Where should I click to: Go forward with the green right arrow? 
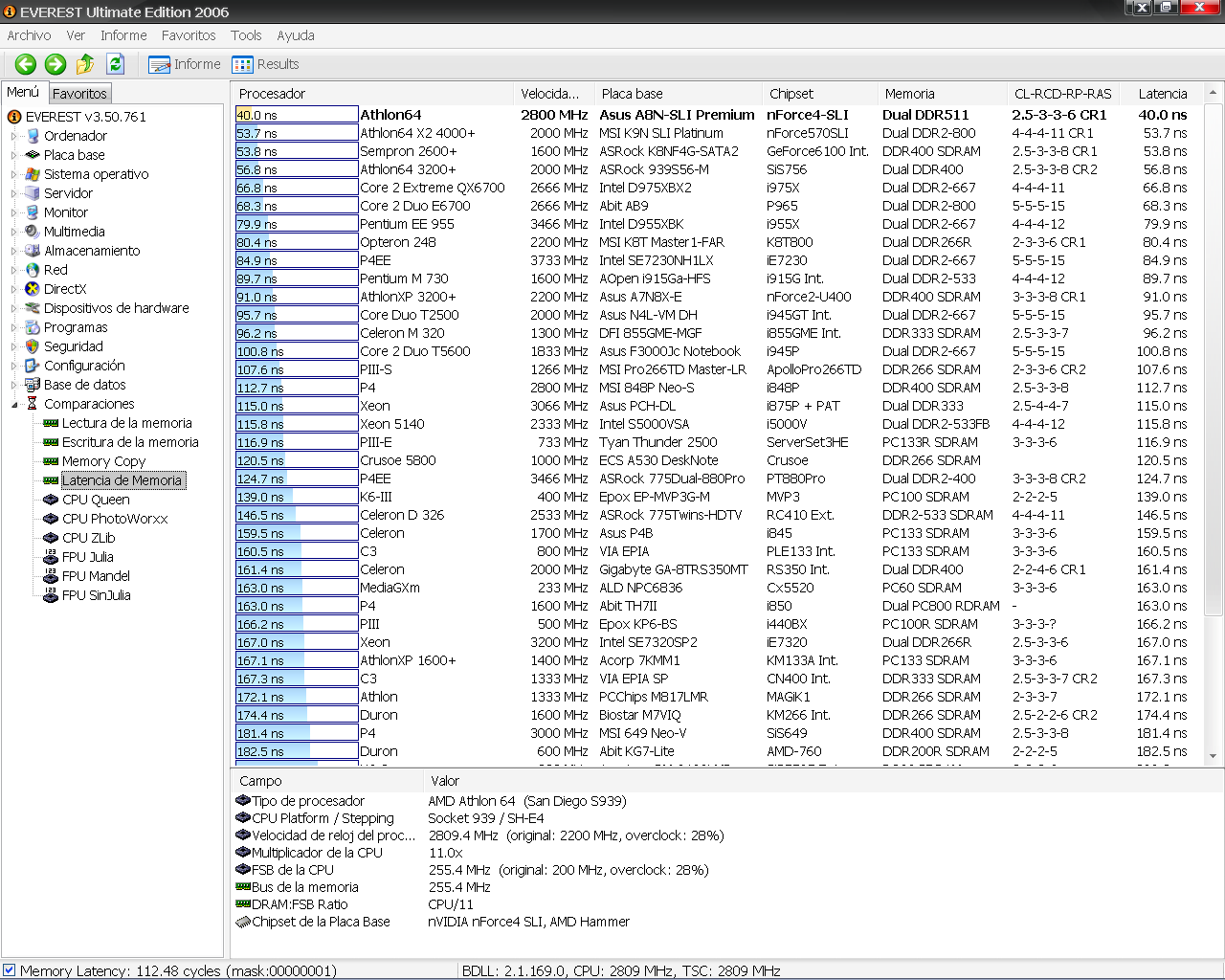click(56, 64)
